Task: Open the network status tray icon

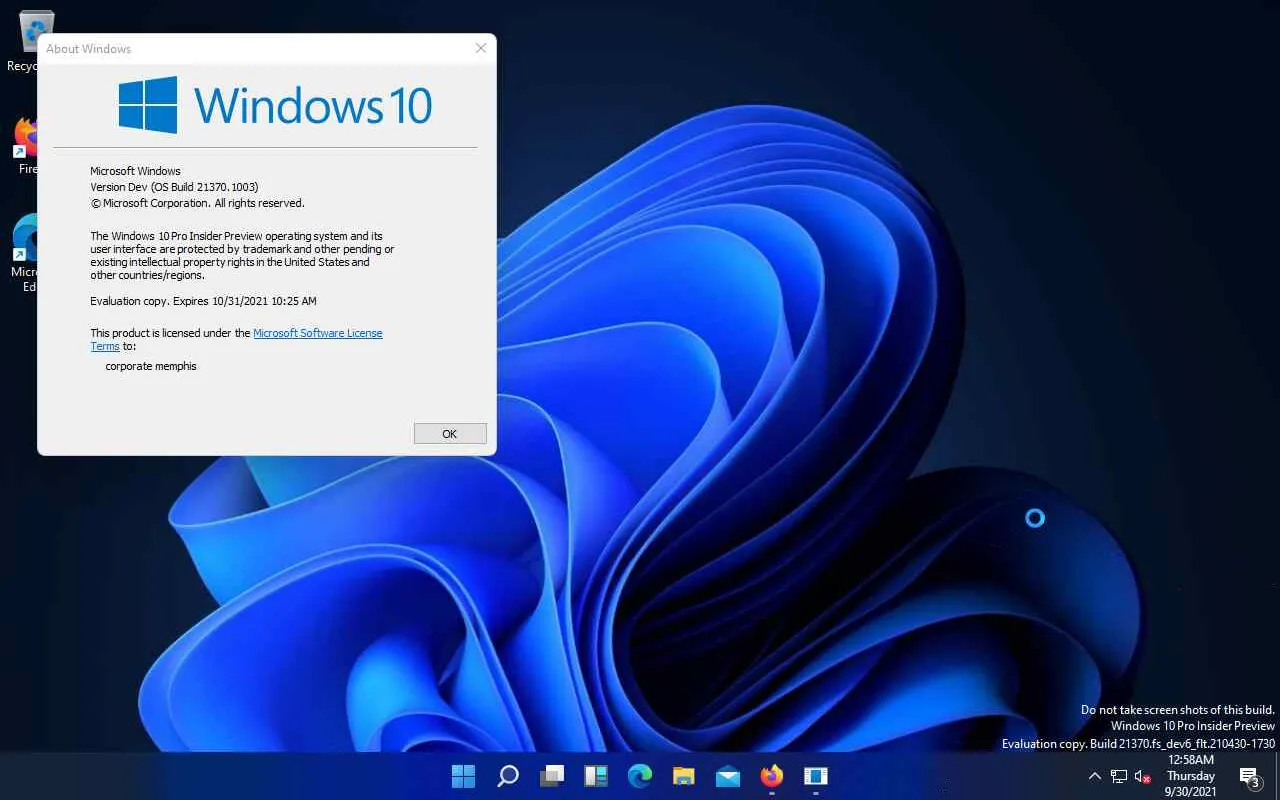Action: click(x=1119, y=776)
